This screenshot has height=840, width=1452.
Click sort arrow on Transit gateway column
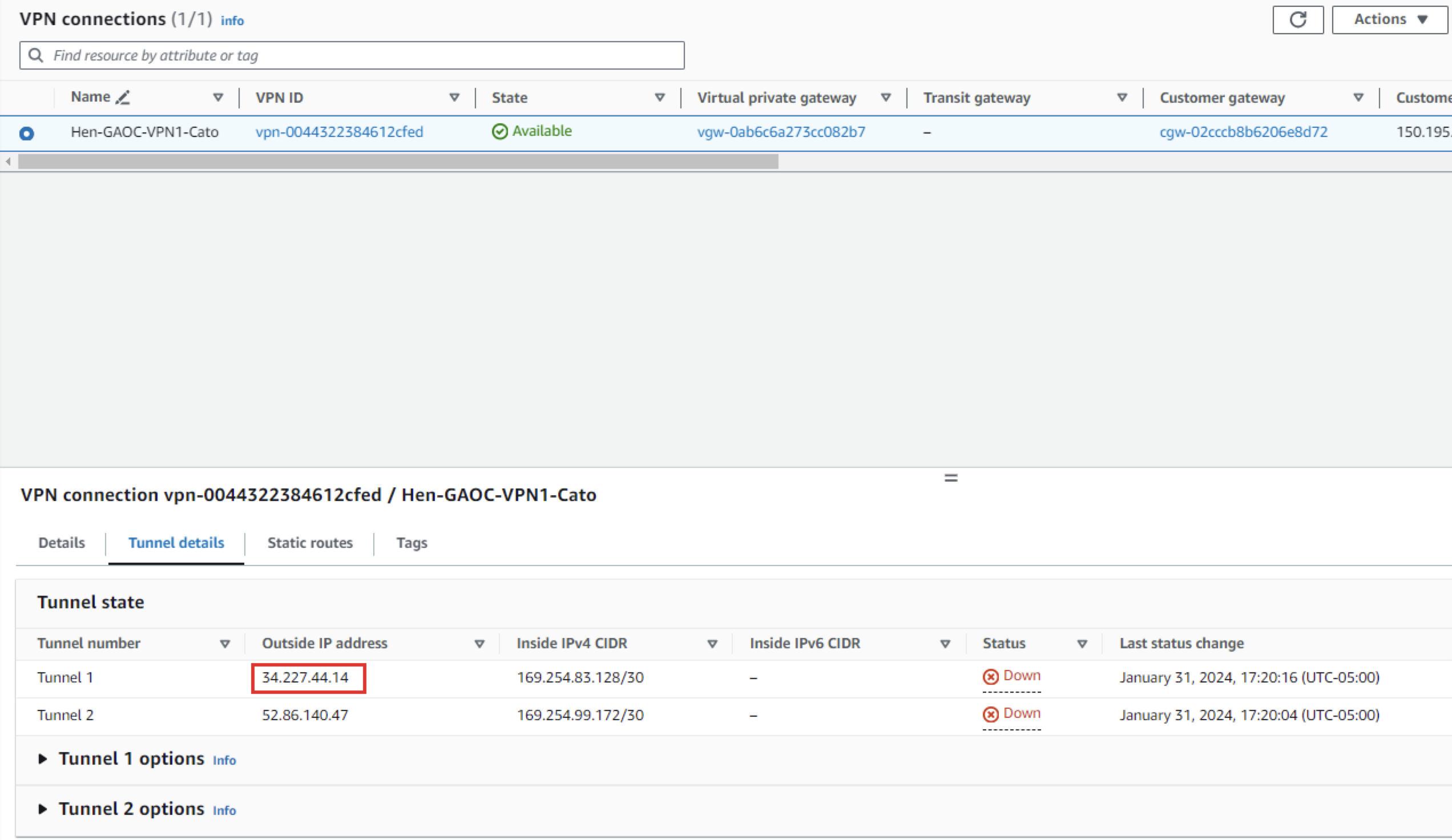coord(1122,98)
